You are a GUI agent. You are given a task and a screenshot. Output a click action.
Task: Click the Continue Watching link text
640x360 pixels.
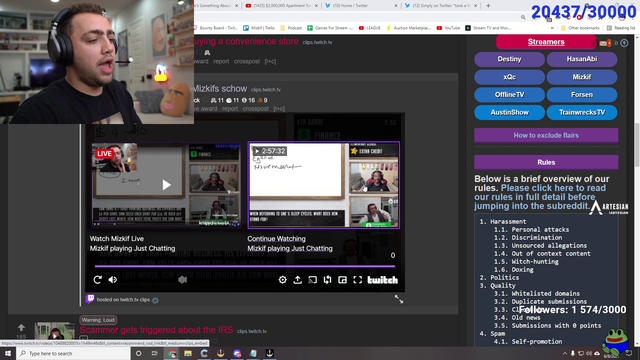(x=276, y=239)
